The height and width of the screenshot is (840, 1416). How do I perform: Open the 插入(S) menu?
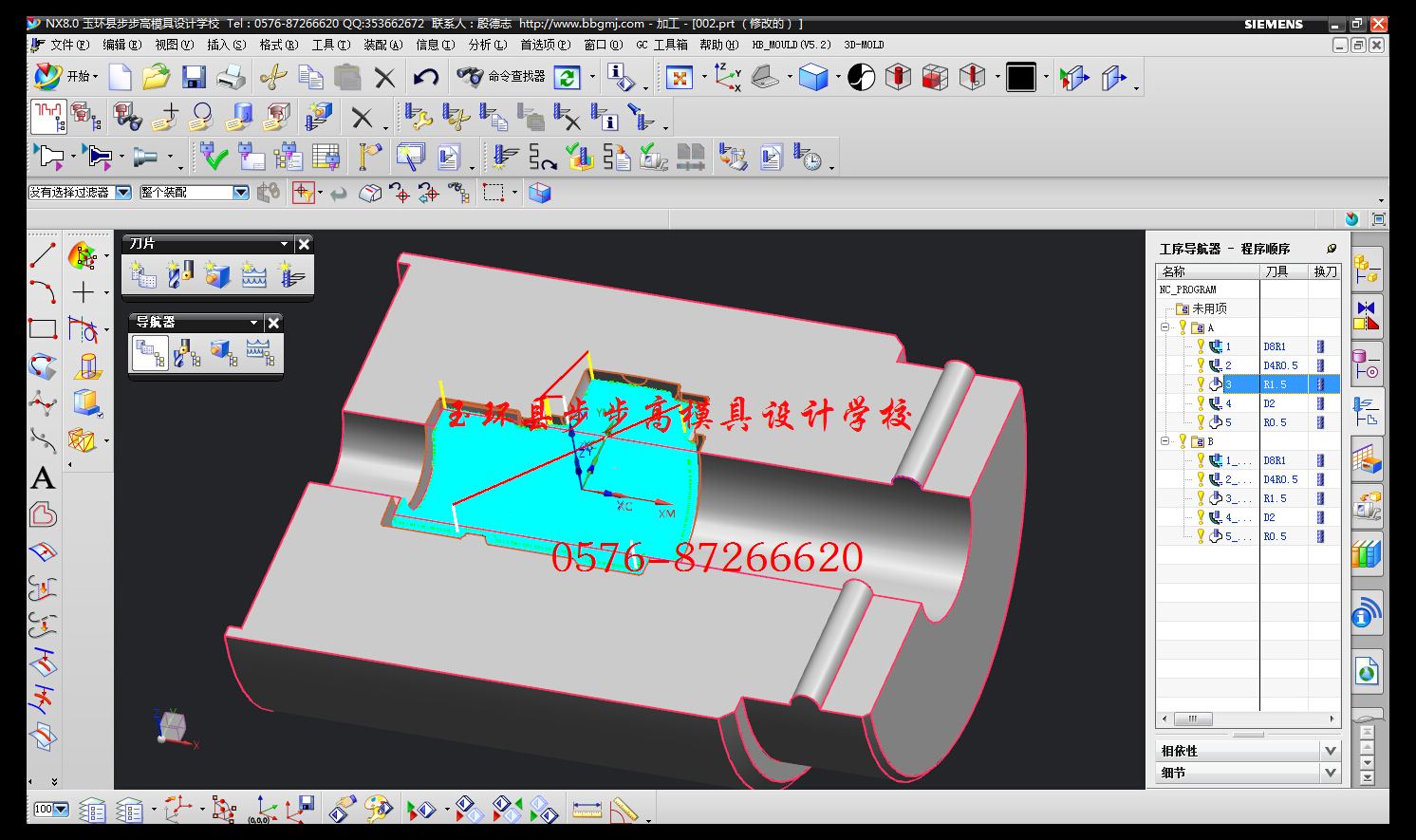coord(226,45)
